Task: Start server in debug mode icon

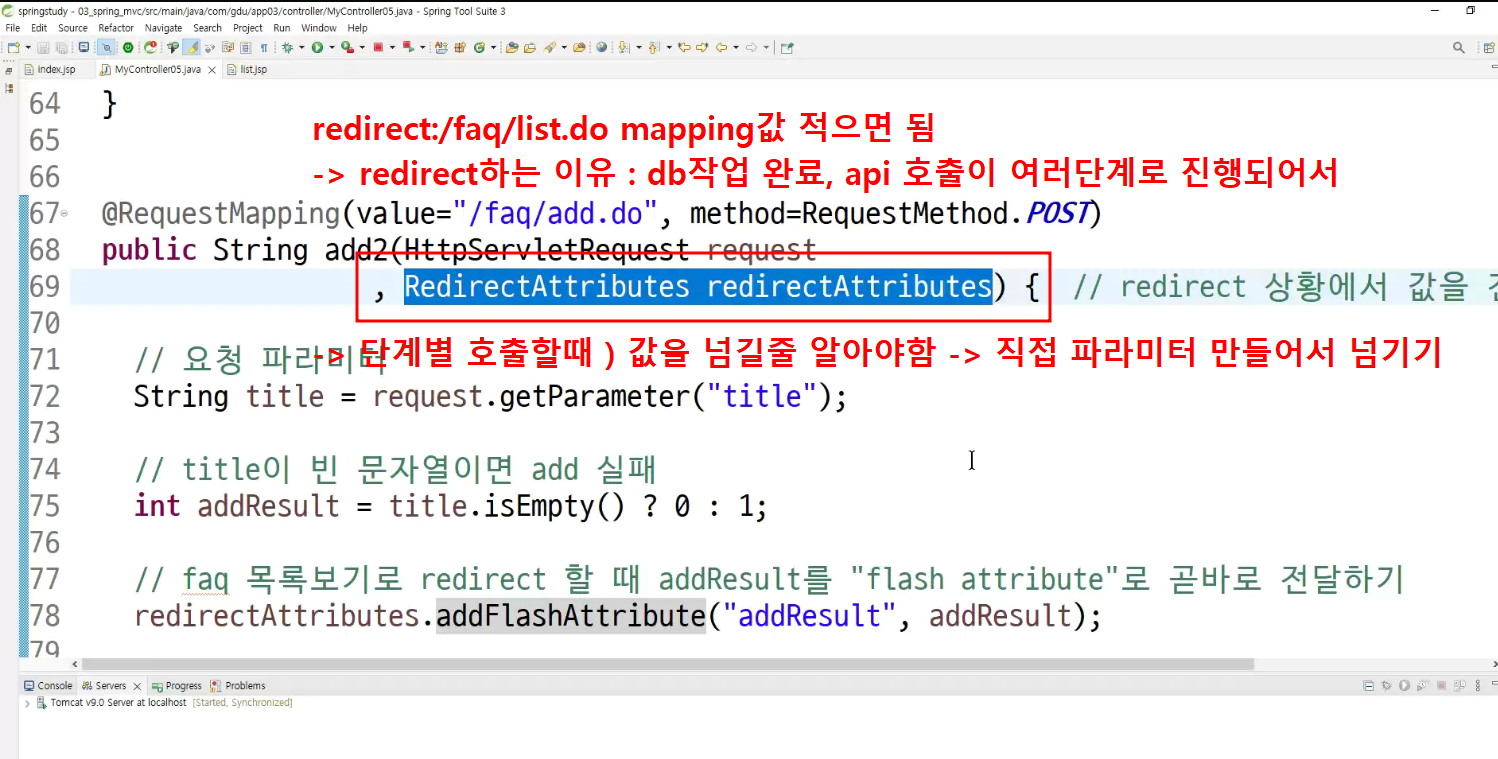Action: pyautogui.click(x=1386, y=685)
